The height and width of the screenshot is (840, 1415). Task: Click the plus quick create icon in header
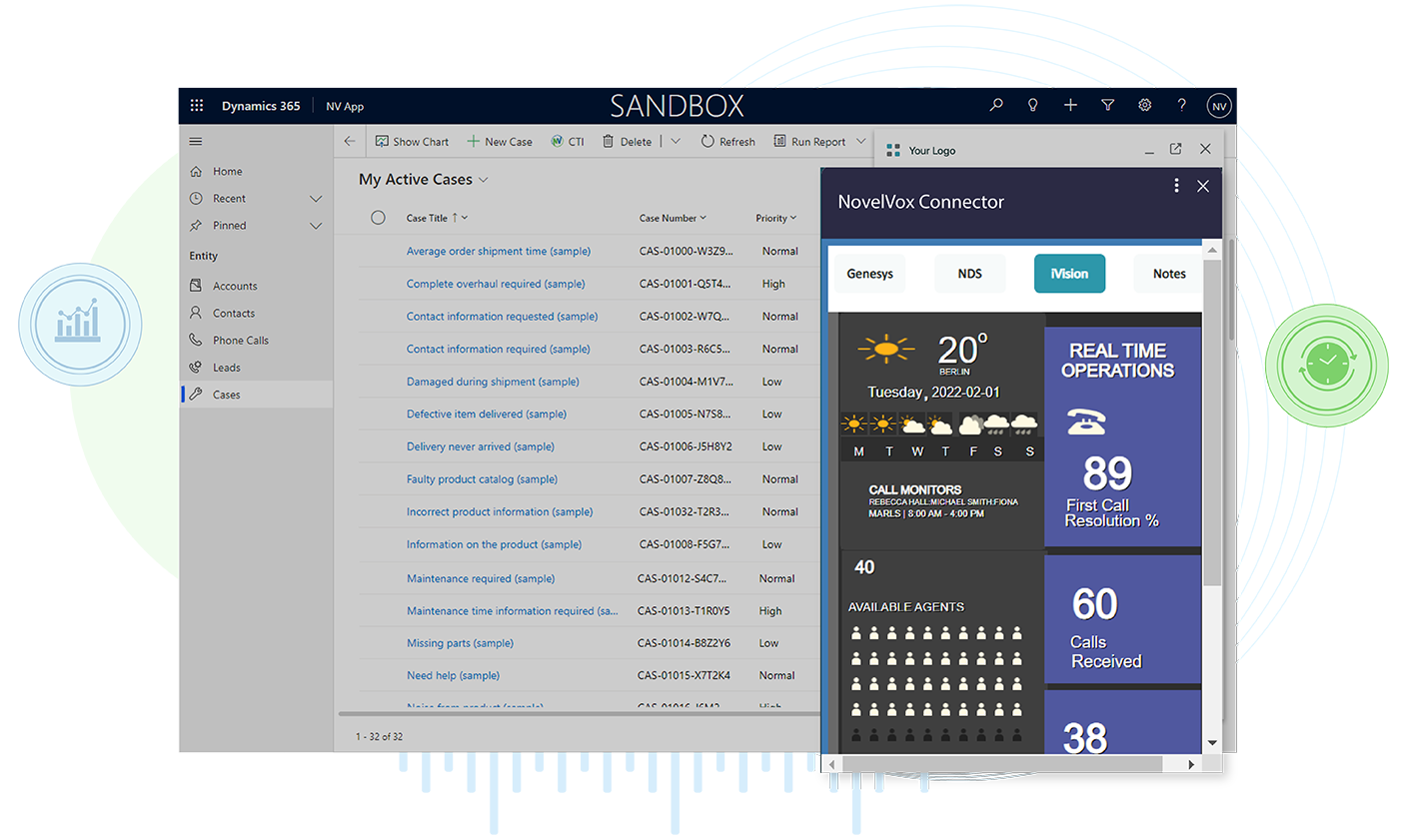click(x=1070, y=105)
